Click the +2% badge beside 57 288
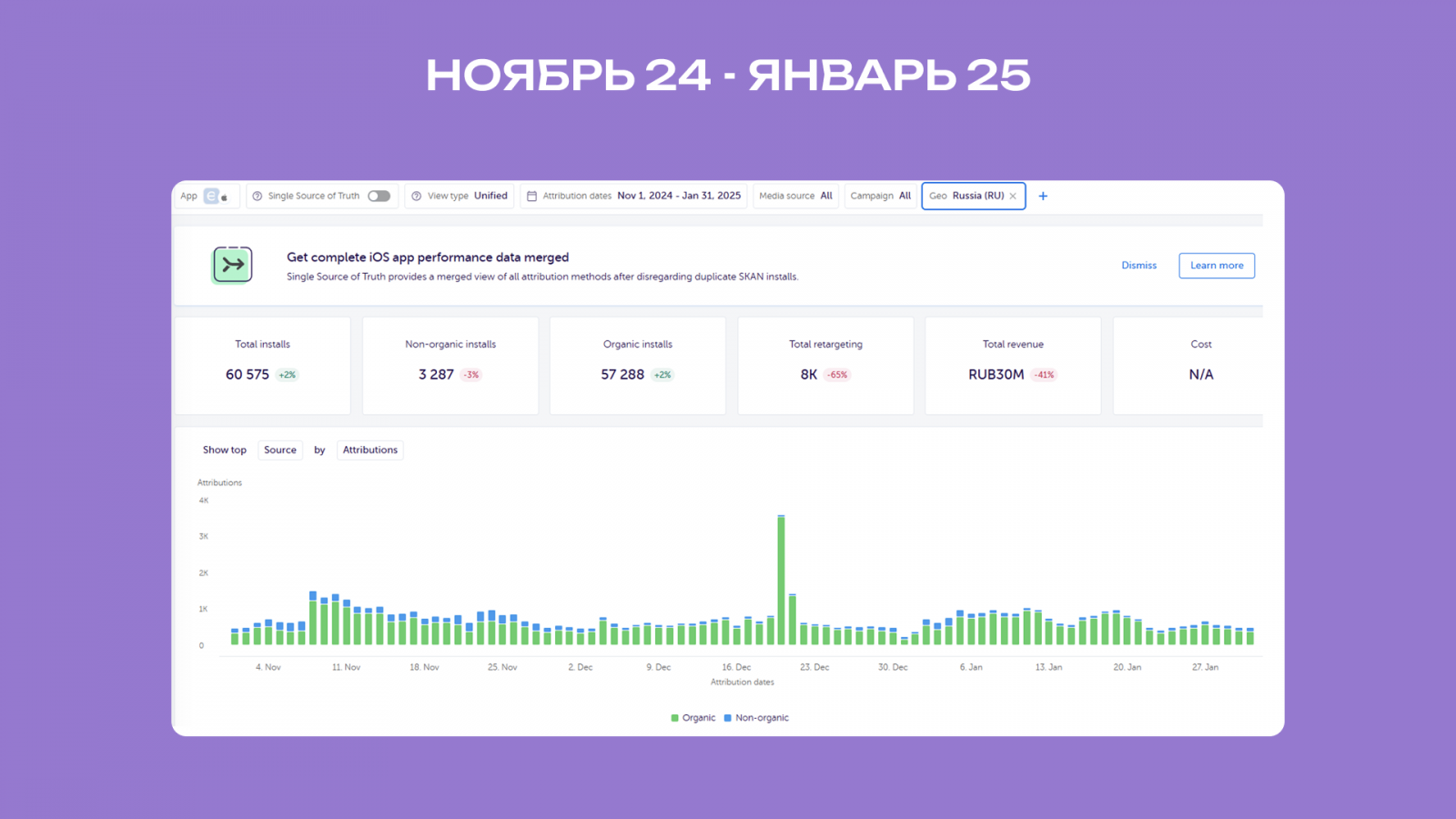 point(662,375)
